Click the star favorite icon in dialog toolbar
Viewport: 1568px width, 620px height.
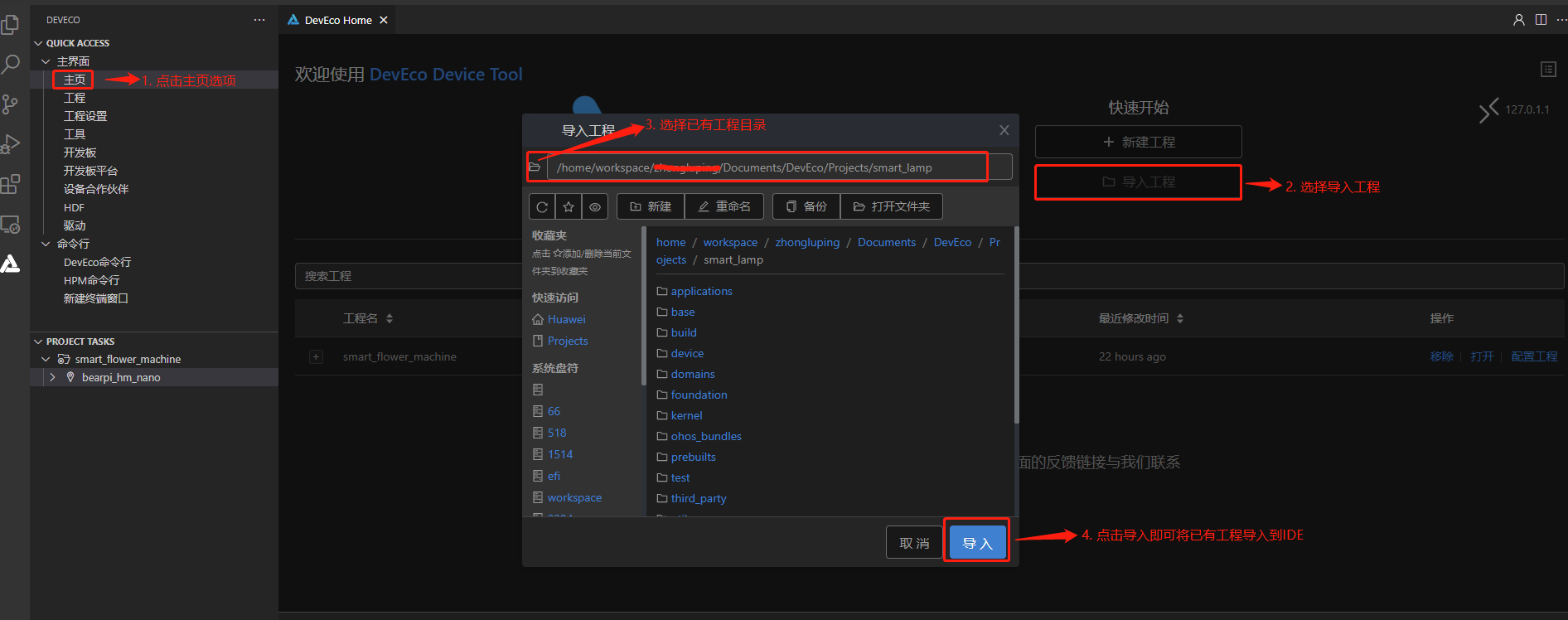point(569,206)
